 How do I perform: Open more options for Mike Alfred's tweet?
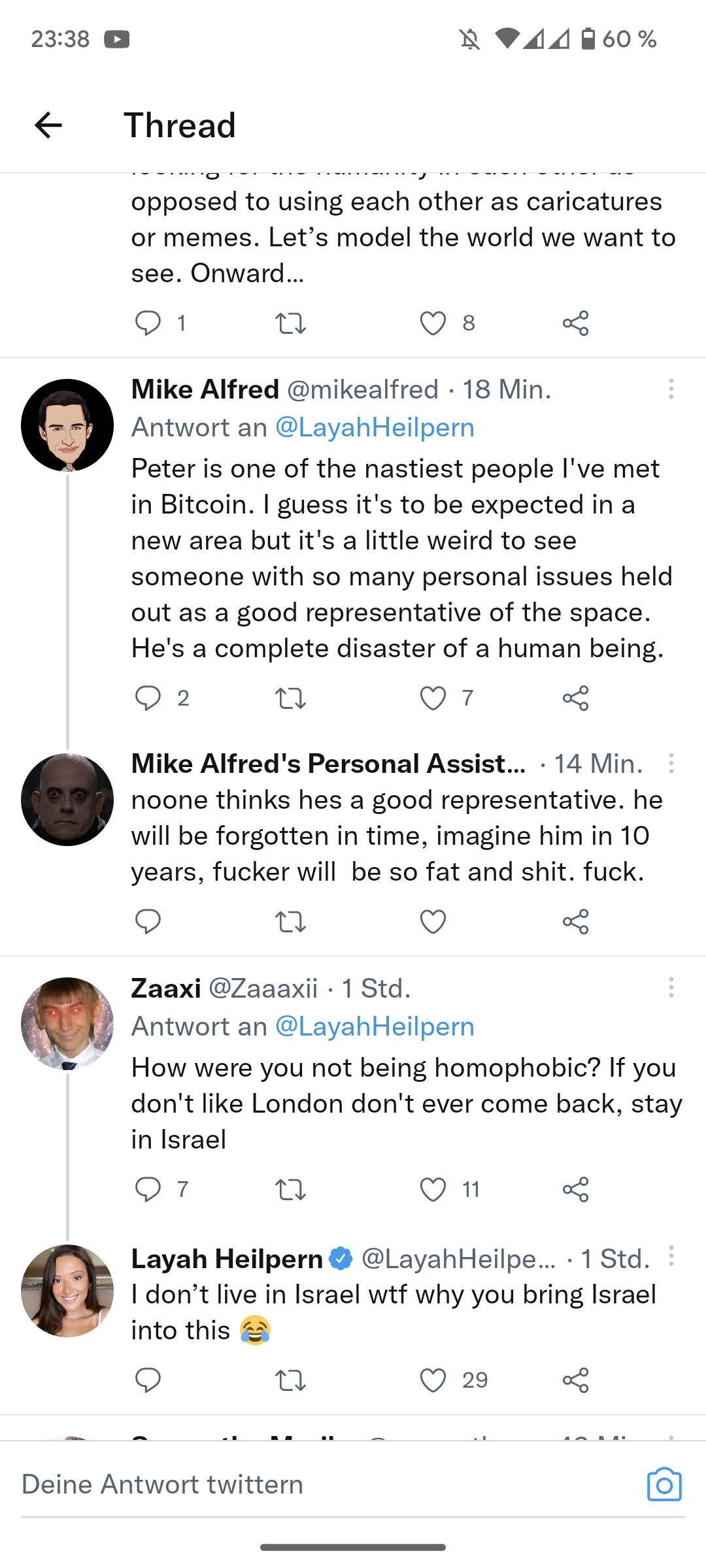point(671,389)
